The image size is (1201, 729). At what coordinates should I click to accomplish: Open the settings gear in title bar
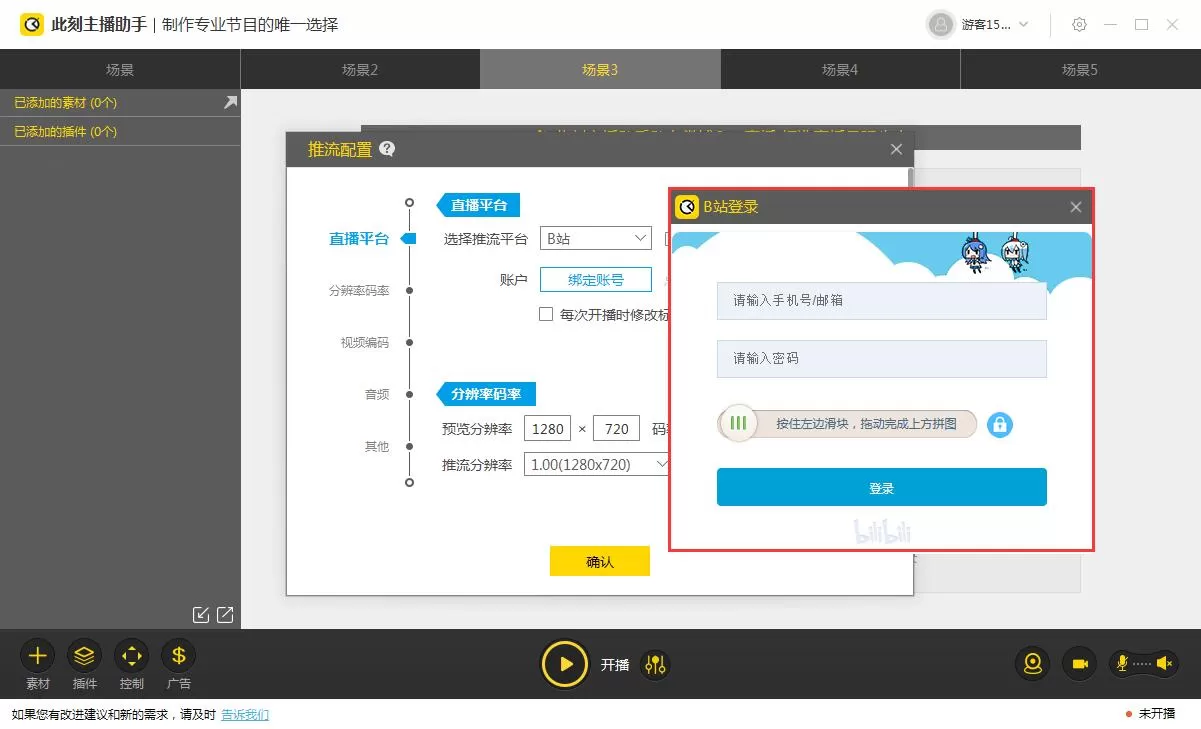pos(1079,24)
